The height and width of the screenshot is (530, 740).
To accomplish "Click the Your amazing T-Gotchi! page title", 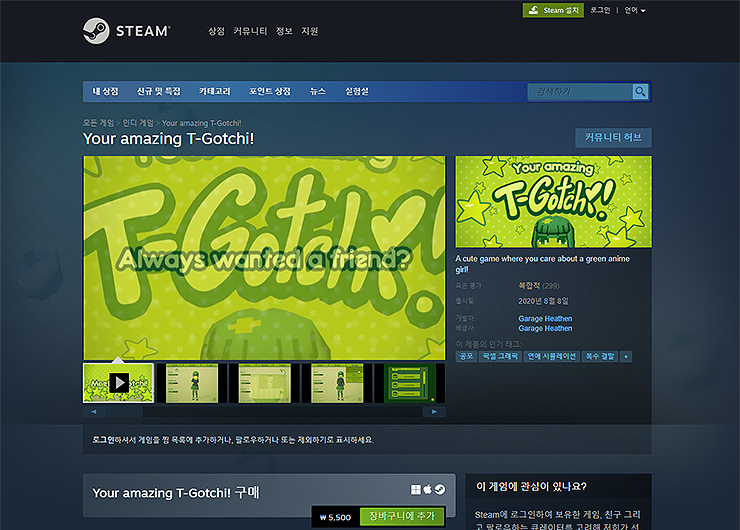I will [168, 139].
